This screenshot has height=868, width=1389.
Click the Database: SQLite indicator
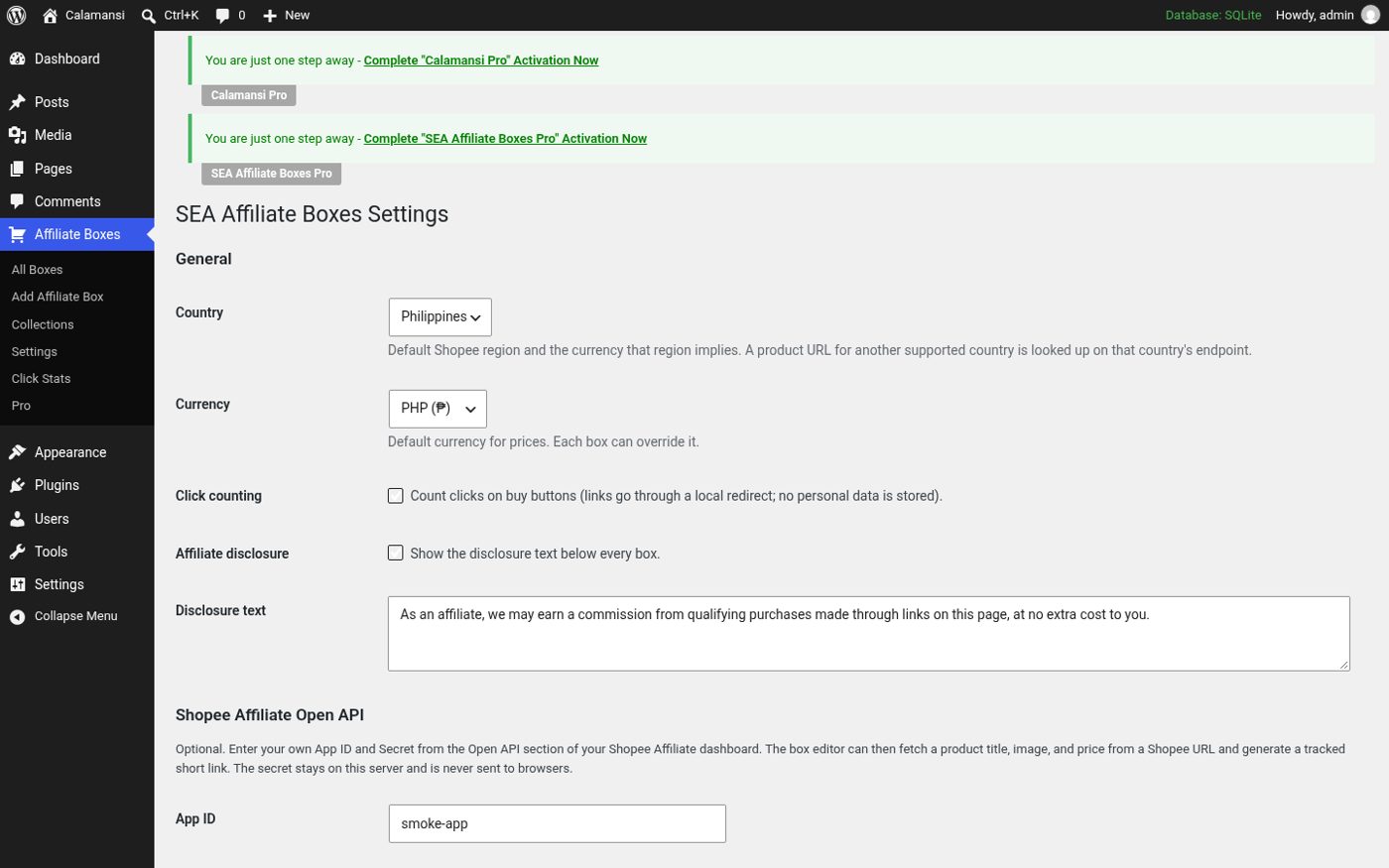(x=1213, y=15)
